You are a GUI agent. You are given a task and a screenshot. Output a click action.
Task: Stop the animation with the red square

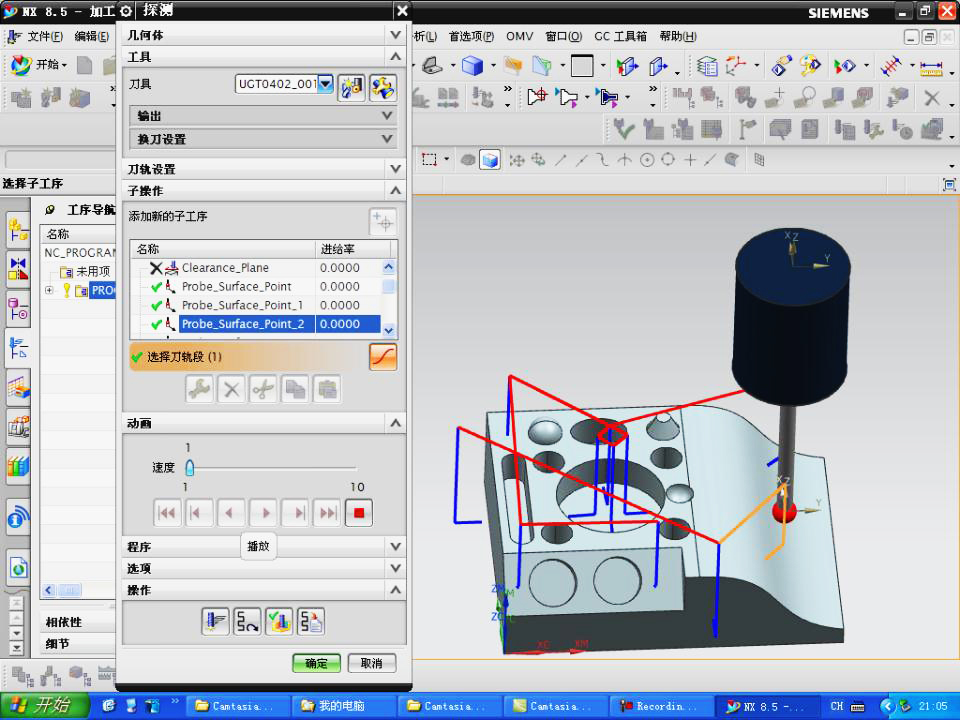click(x=359, y=513)
